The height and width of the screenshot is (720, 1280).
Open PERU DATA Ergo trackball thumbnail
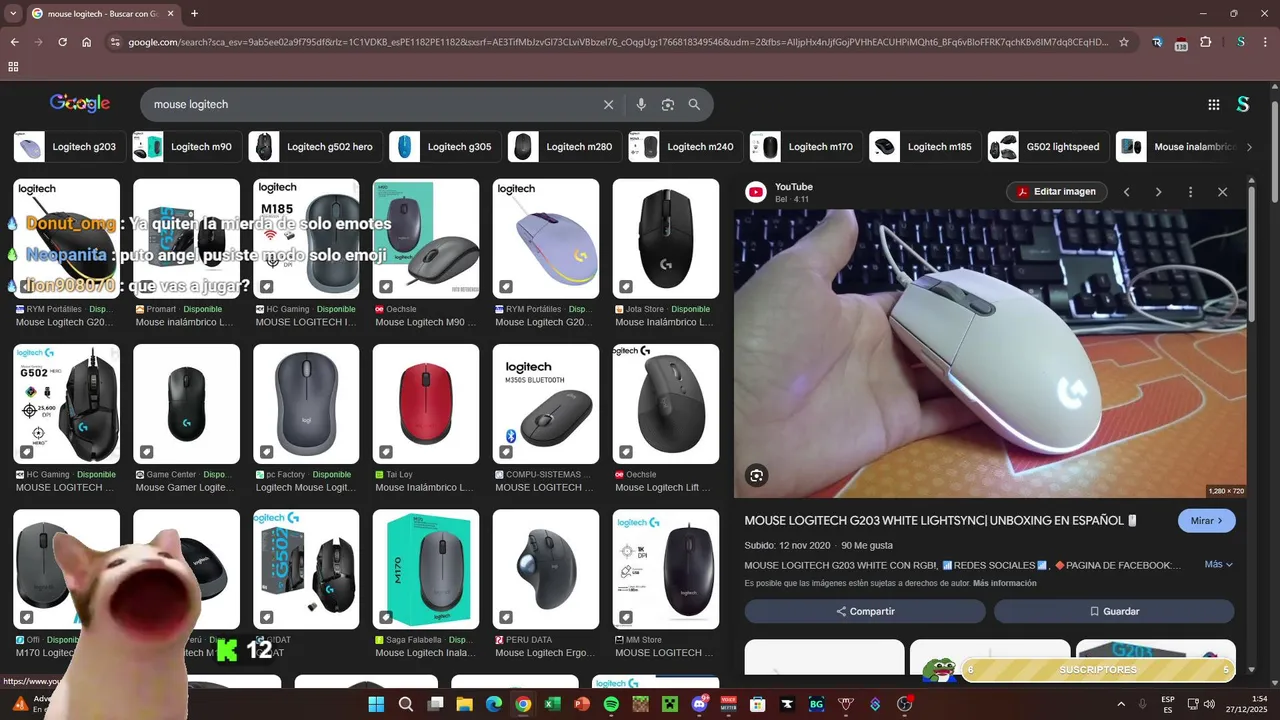pyautogui.click(x=546, y=569)
